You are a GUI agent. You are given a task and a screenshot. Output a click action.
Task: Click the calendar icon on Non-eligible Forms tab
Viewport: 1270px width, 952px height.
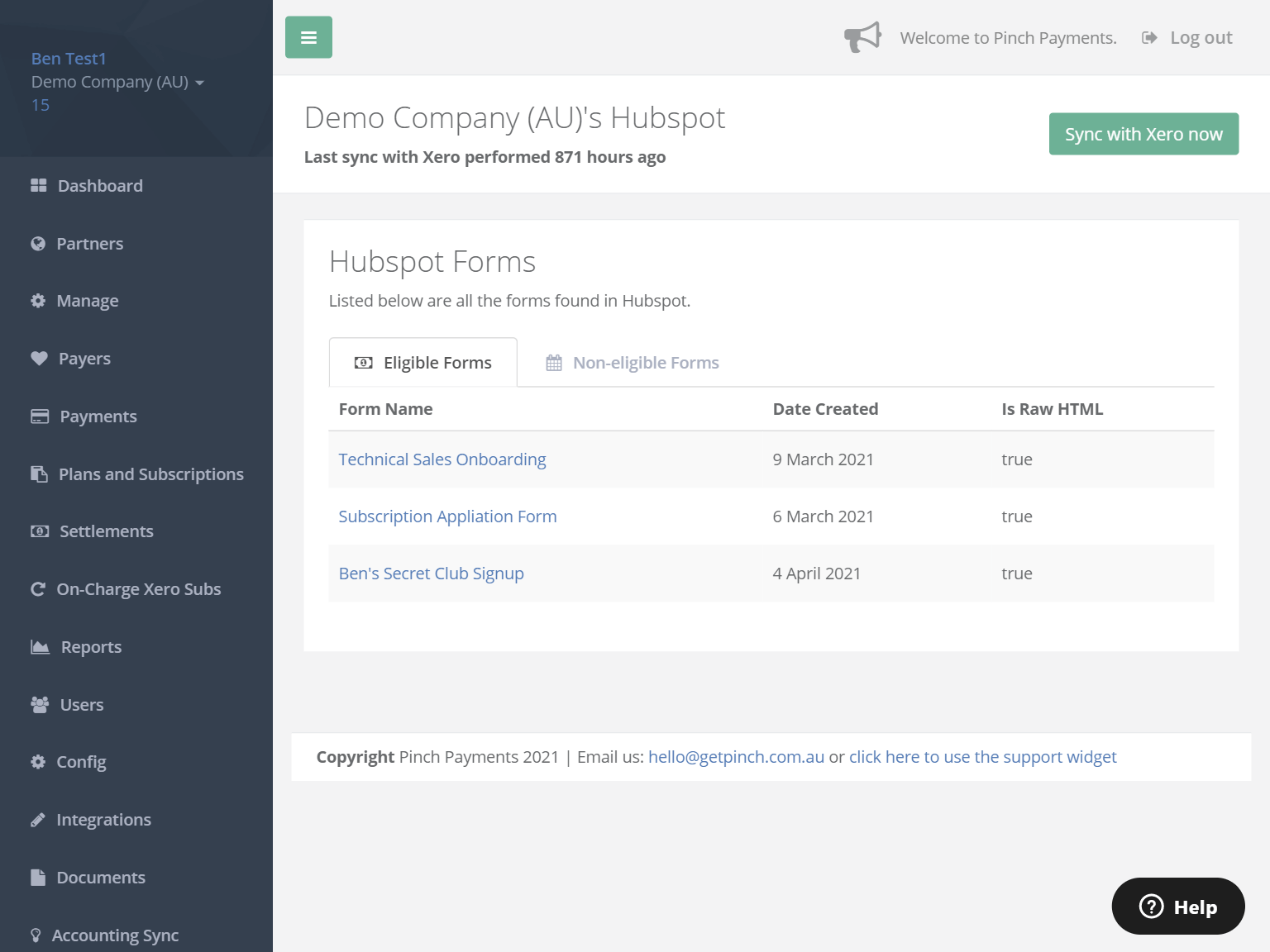click(554, 363)
